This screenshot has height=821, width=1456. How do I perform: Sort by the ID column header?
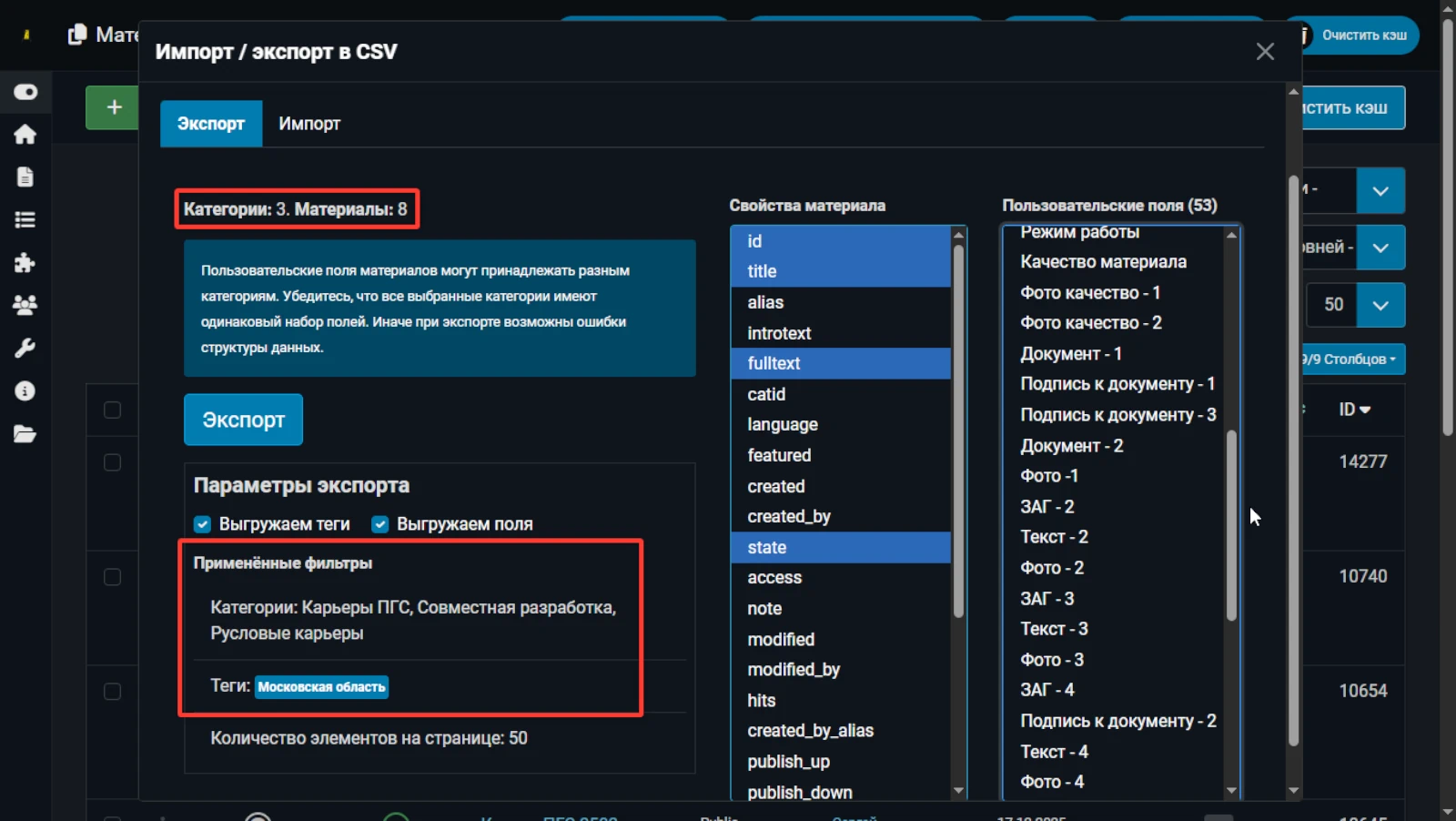[1353, 410]
